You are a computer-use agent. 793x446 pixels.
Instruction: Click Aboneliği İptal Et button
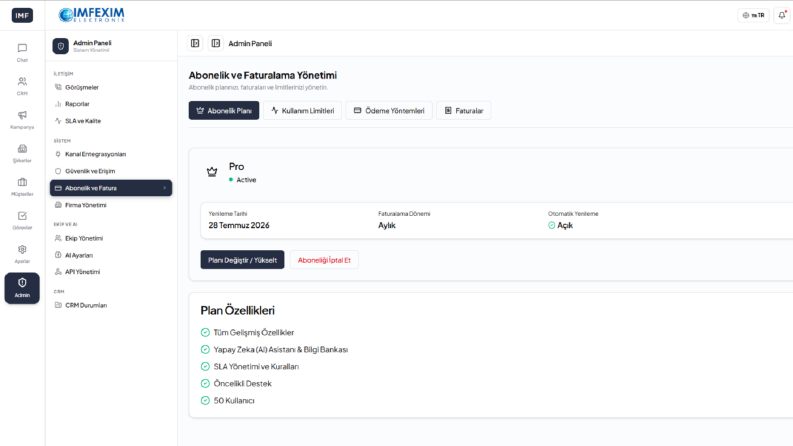(324, 260)
